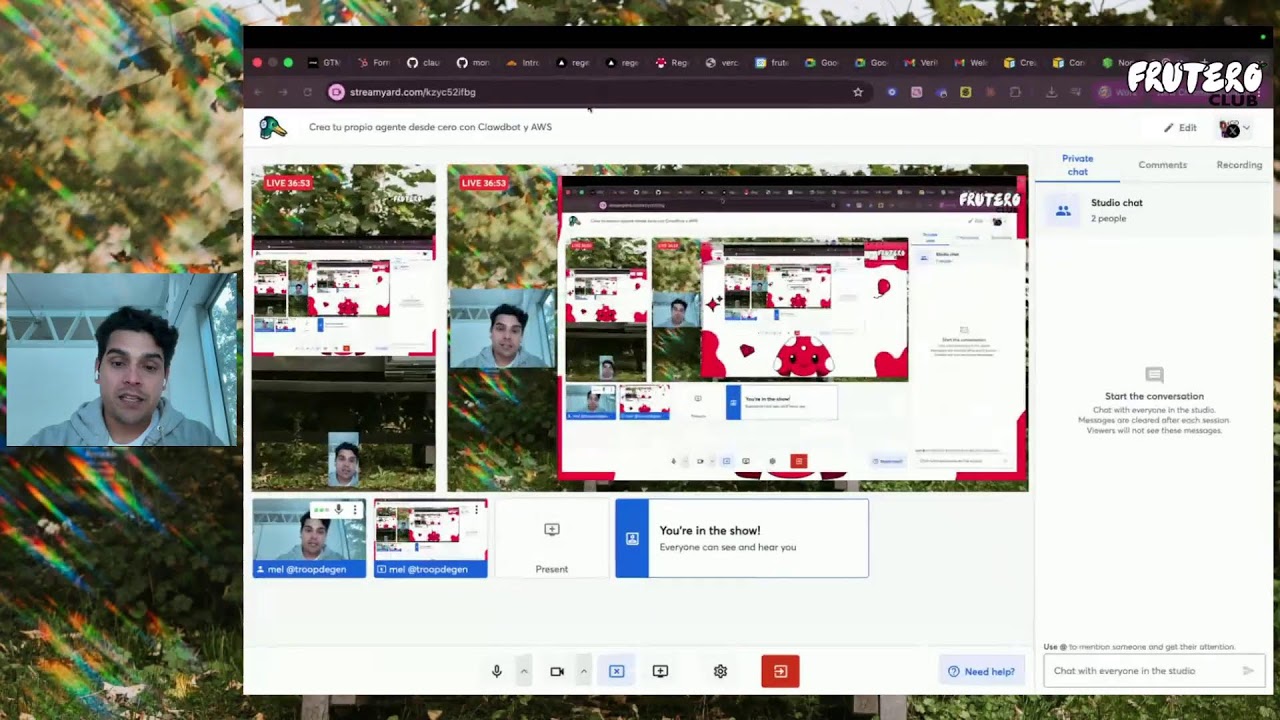The image size is (1280, 720).
Task: Leave the studio with the red exit button
Action: point(780,671)
